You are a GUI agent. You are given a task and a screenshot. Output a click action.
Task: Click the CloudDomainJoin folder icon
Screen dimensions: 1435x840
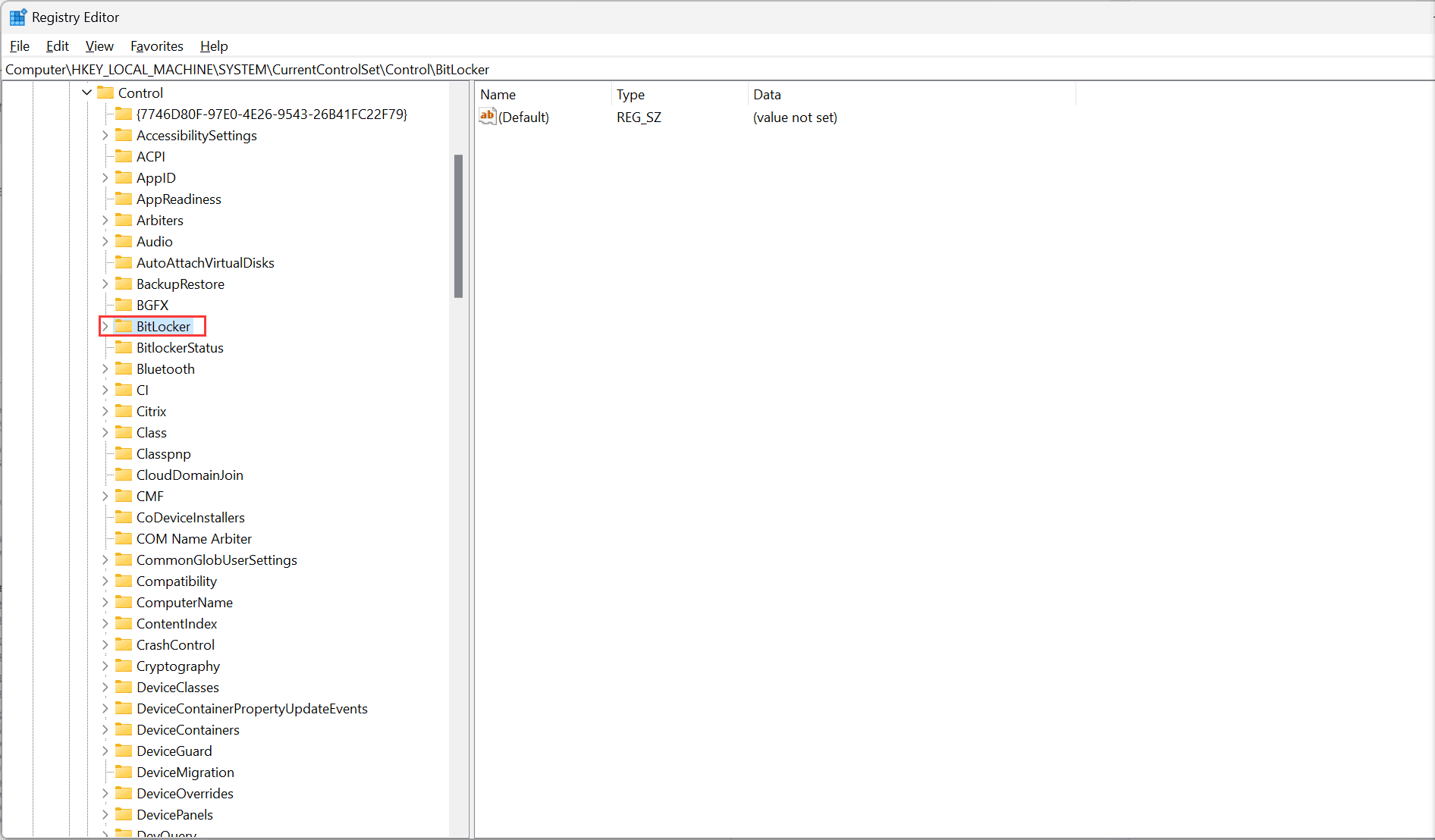tap(124, 475)
